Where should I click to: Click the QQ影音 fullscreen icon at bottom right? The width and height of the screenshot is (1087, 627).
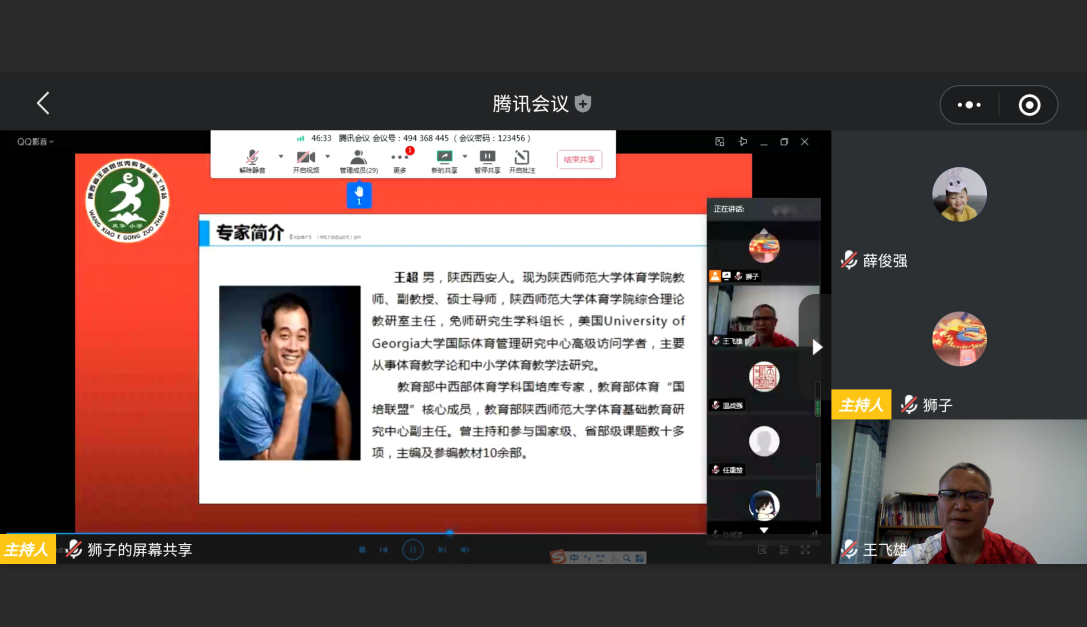click(x=806, y=550)
